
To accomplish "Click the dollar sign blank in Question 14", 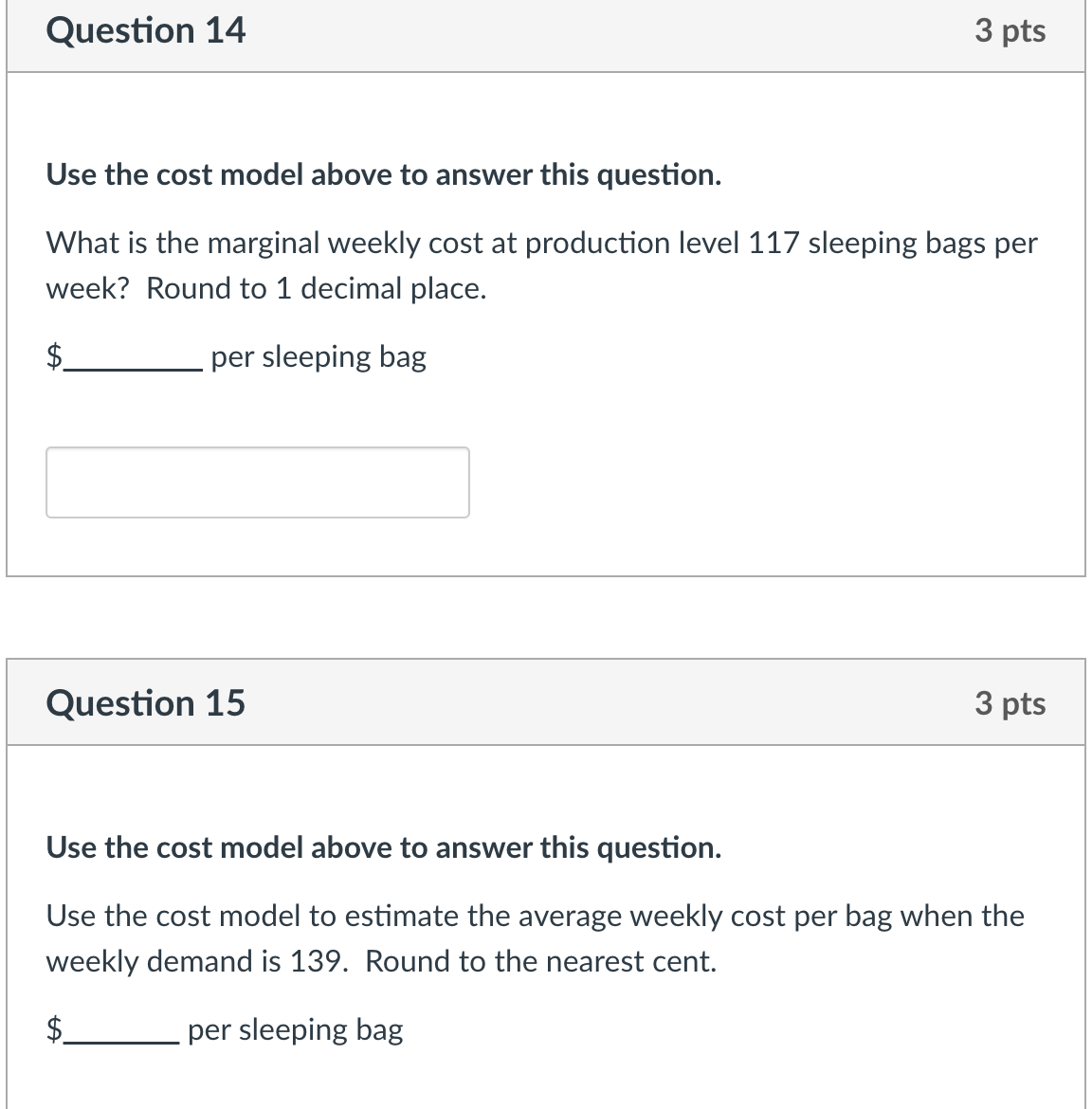I will coord(123,358).
